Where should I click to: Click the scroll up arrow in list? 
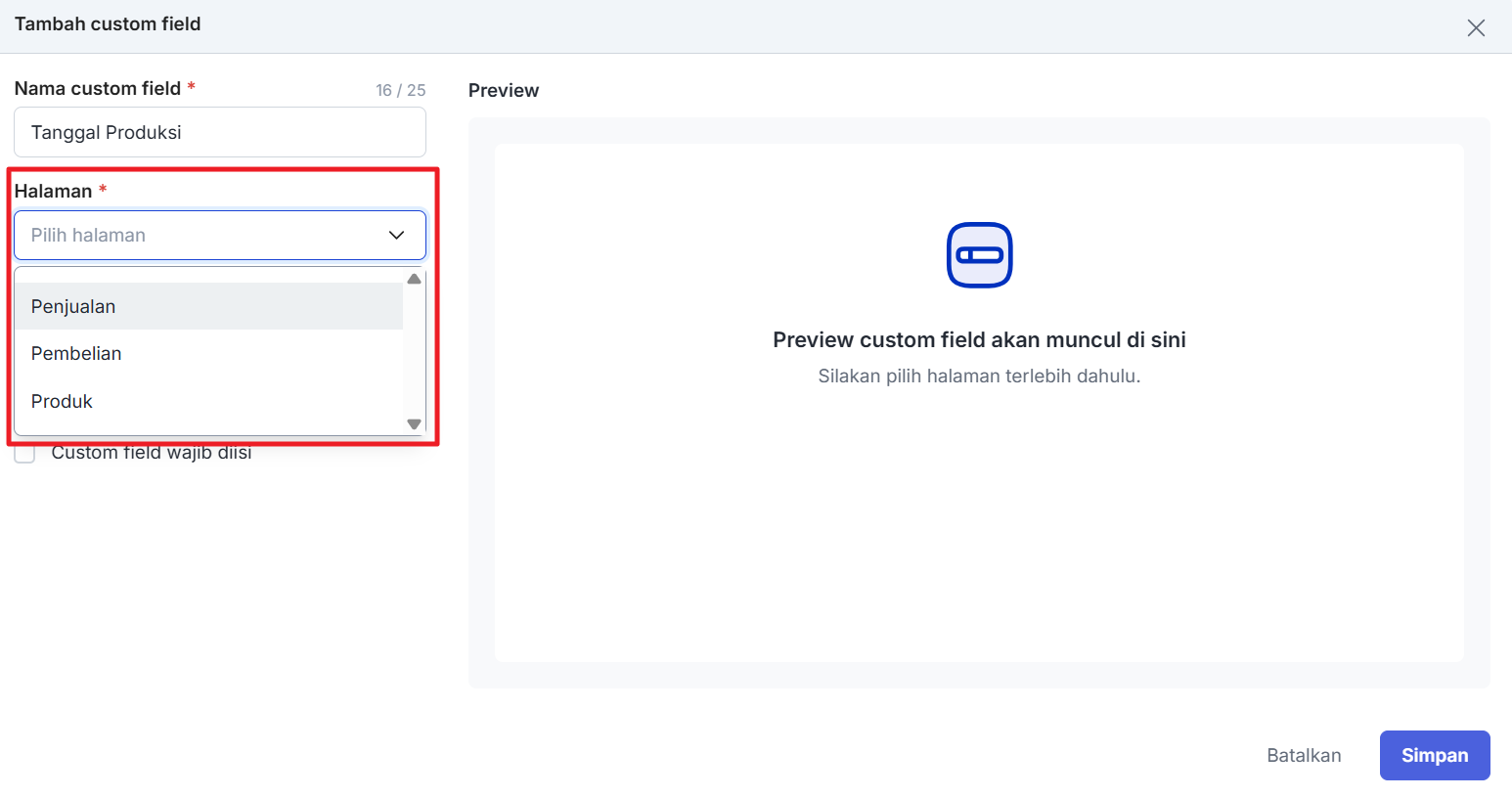point(415,279)
